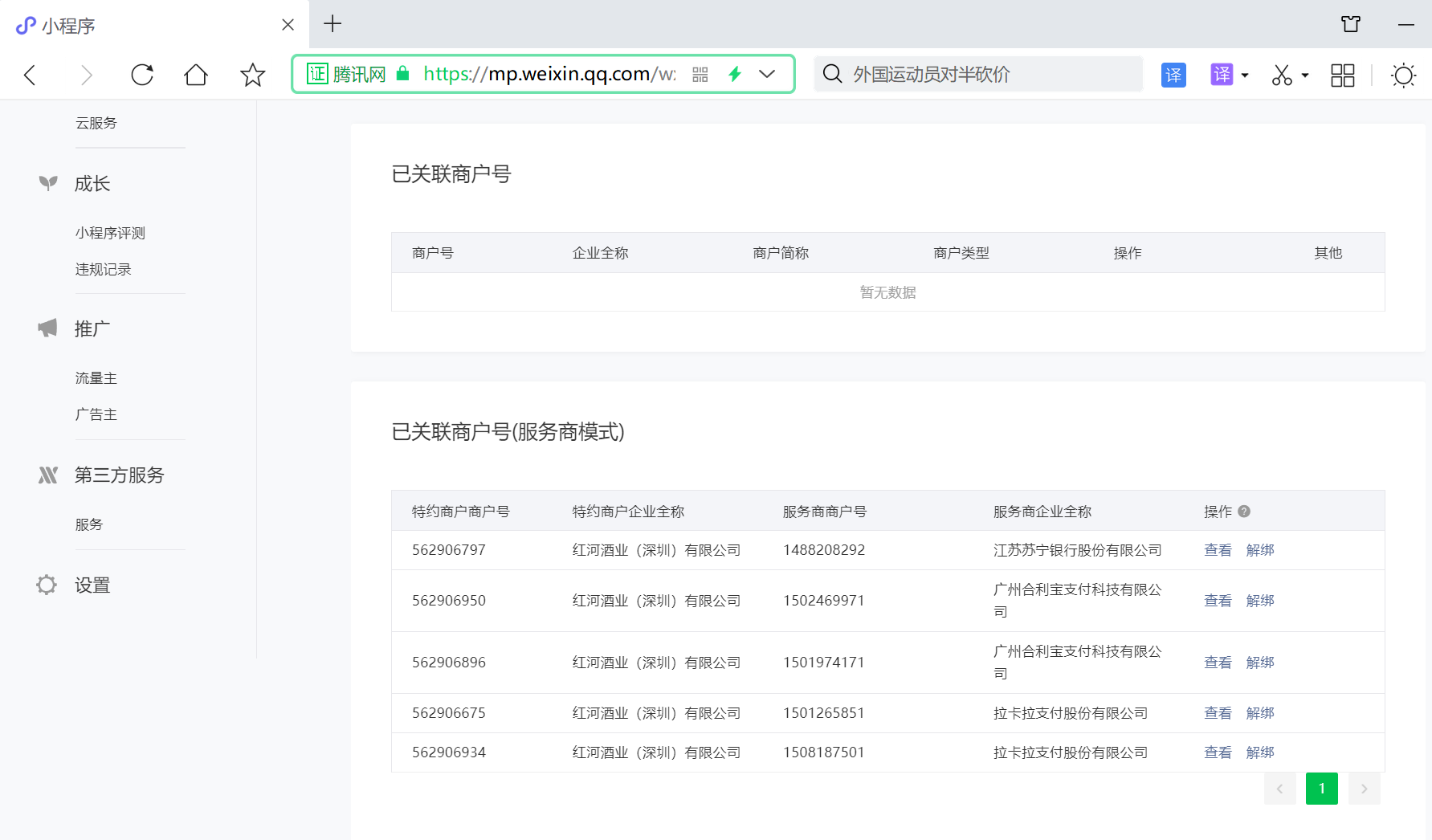1432x840 pixels.
Task: Click the purple translate icon
Action: [x=1222, y=75]
